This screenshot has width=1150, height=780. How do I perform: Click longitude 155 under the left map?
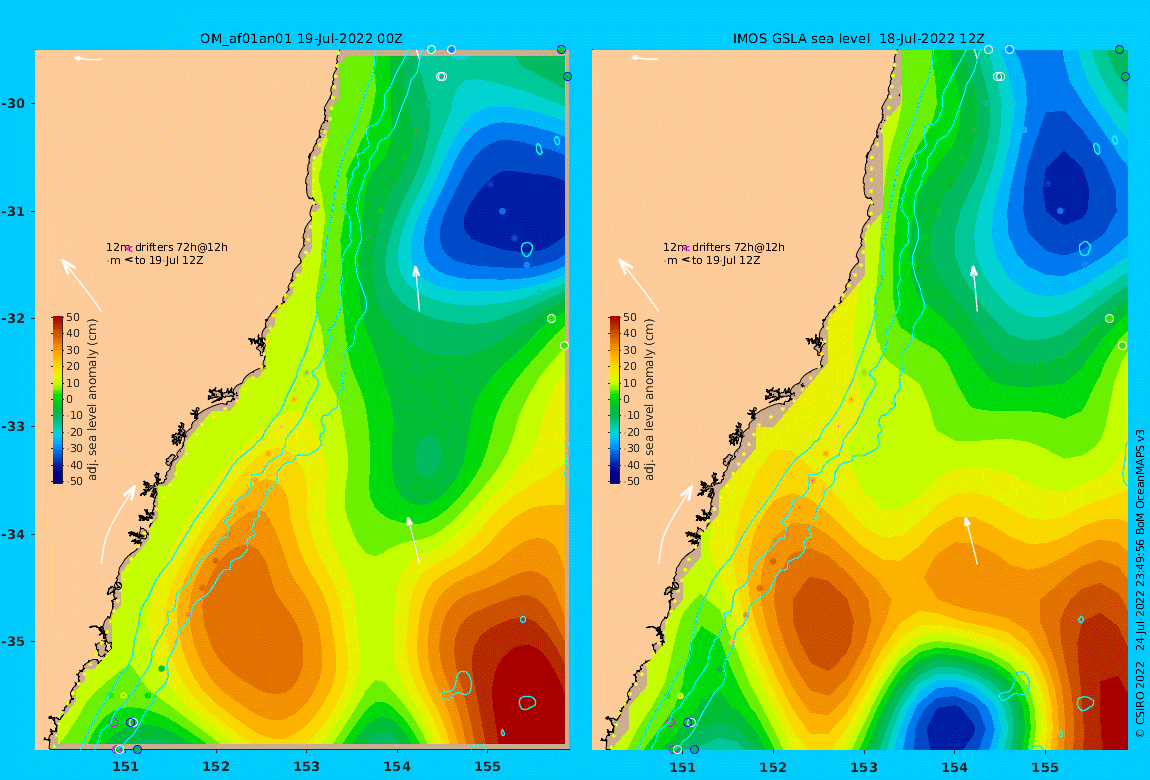tap(487, 767)
